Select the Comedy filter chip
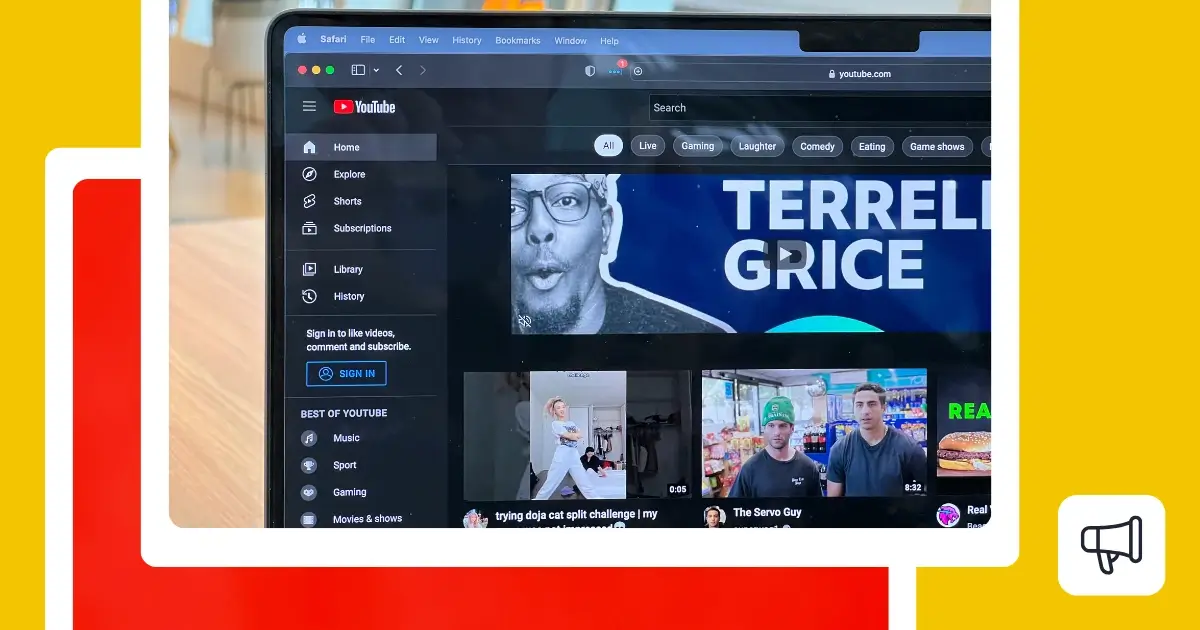Viewport: 1200px width, 630px height. tap(817, 146)
